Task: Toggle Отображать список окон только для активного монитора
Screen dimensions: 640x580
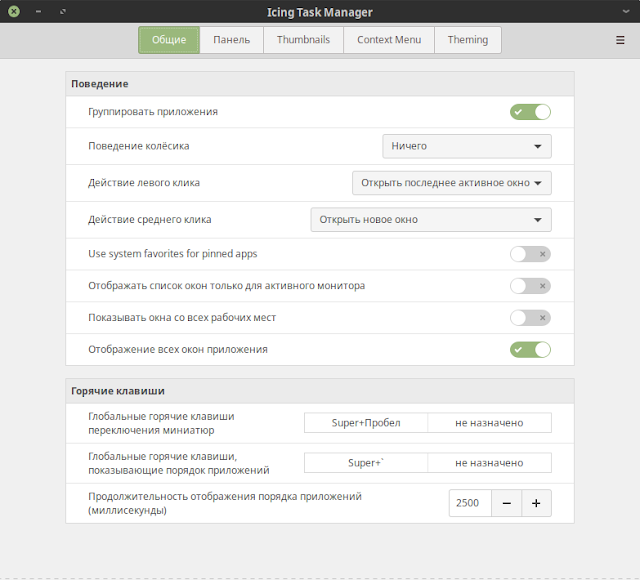Action: tap(530, 286)
